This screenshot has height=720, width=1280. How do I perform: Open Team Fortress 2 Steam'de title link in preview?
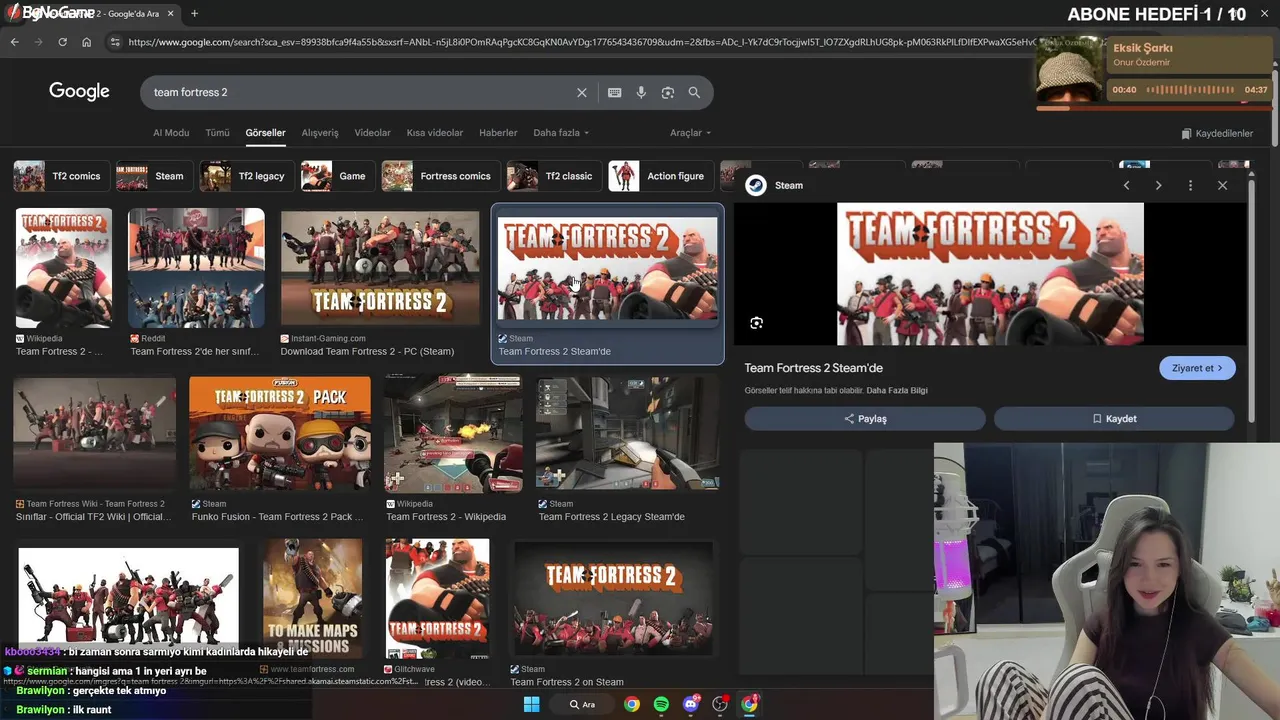click(814, 368)
